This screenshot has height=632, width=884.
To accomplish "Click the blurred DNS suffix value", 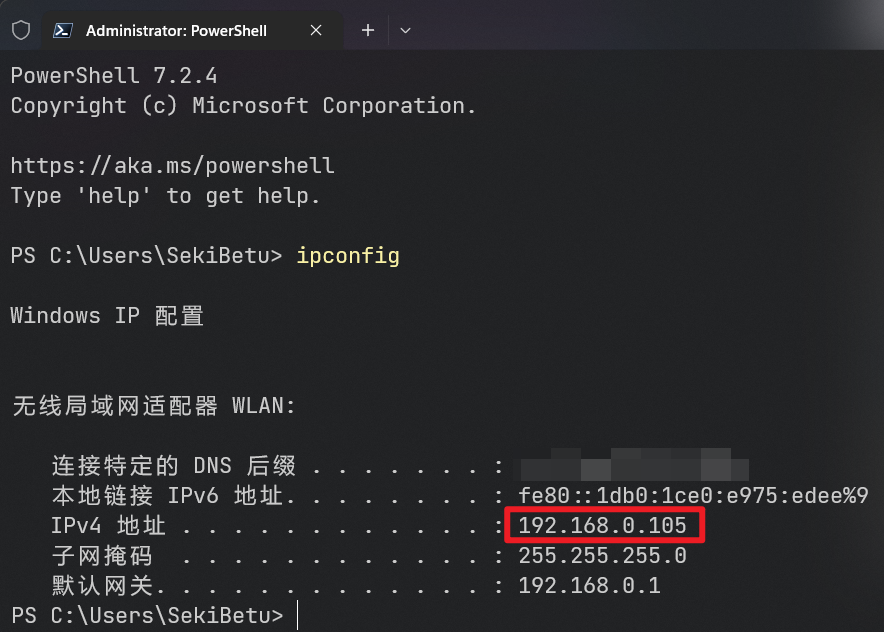I will (x=634, y=465).
